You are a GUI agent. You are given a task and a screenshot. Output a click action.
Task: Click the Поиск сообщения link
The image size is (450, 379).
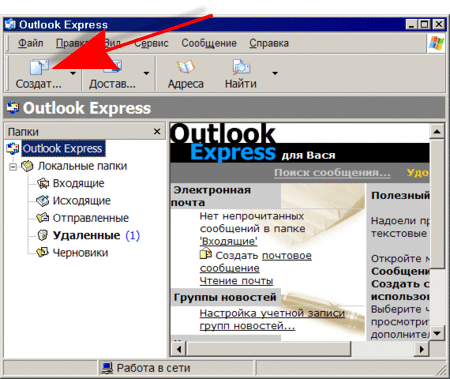(332, 173)
